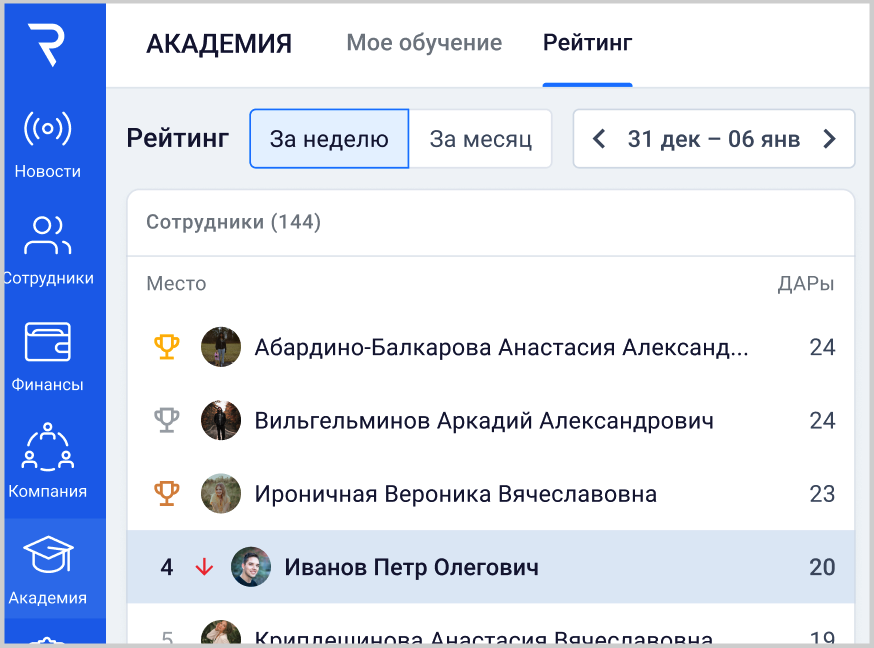Click the R logo in the sidebar

pos(46,46)
